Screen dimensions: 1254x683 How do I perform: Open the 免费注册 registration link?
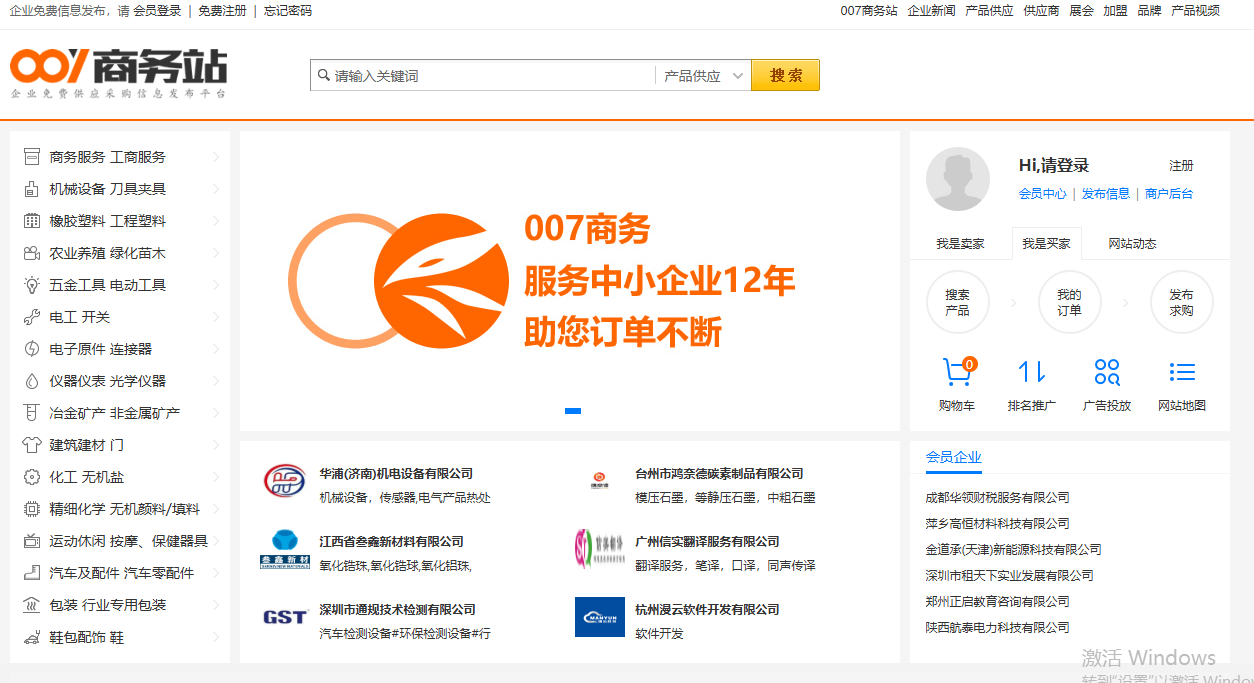coord(224,11)
